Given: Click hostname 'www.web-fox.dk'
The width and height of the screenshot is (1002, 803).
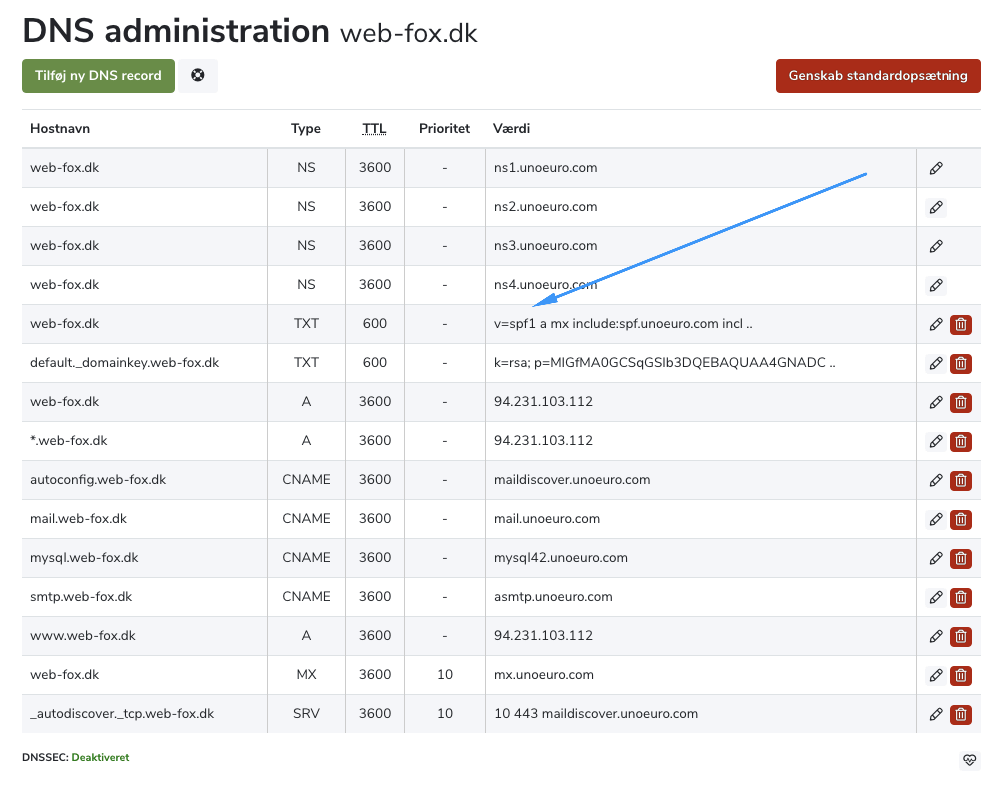Looking at the screenshot, I should pos(83,636).
